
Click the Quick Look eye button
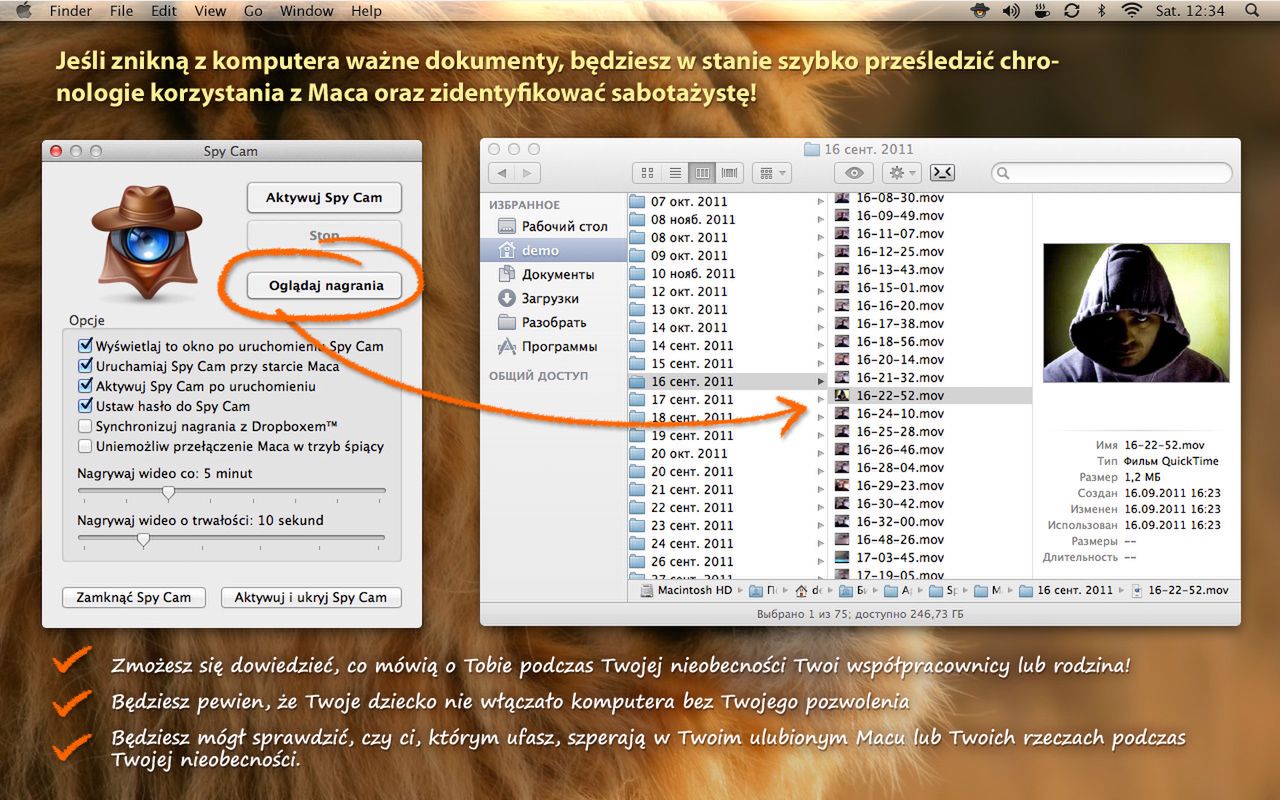point(854,173)
